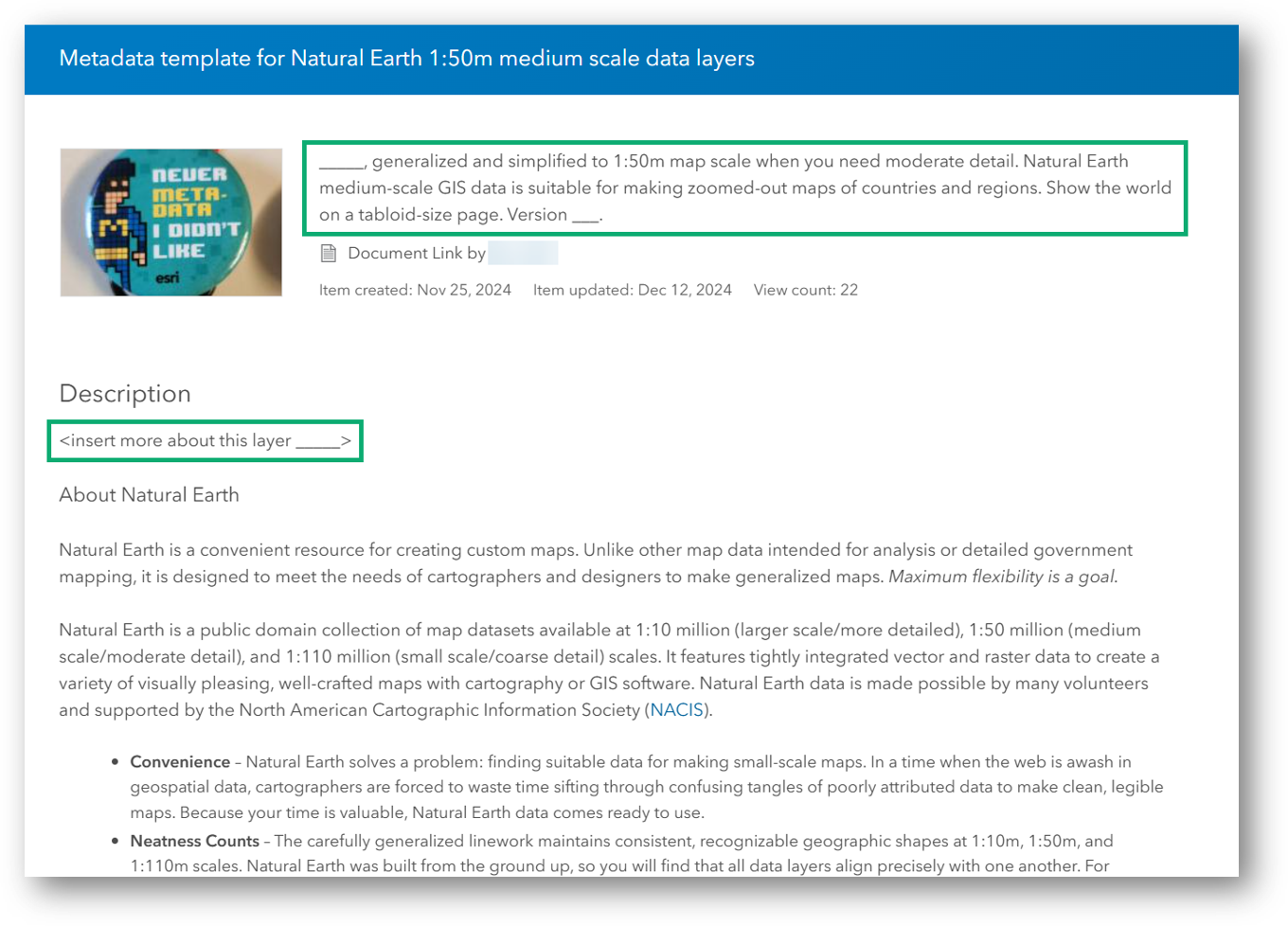The width and height of the screenshot is (1288, 926).
Task: Click the italic 'Maximum flexibility is a goal.' text
Action: click(x=1003, y=577)
